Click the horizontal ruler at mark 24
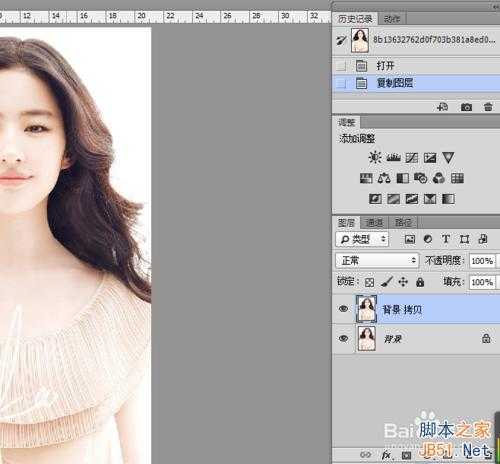Image resolution: width=500 pixels, height=464 pixels. 199,16
